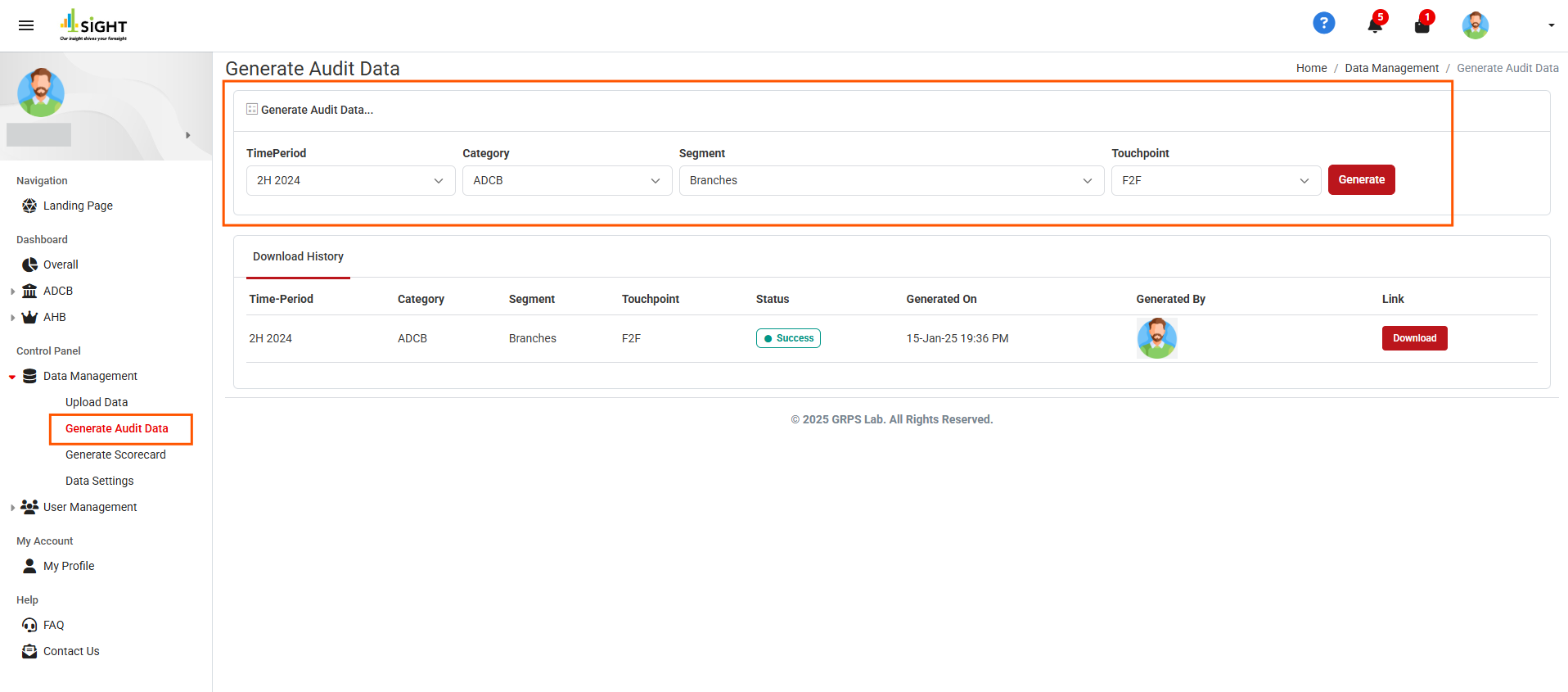
Task: Open the TimePeriod dropdown showing 2H 2024
Action: [351, 180]
